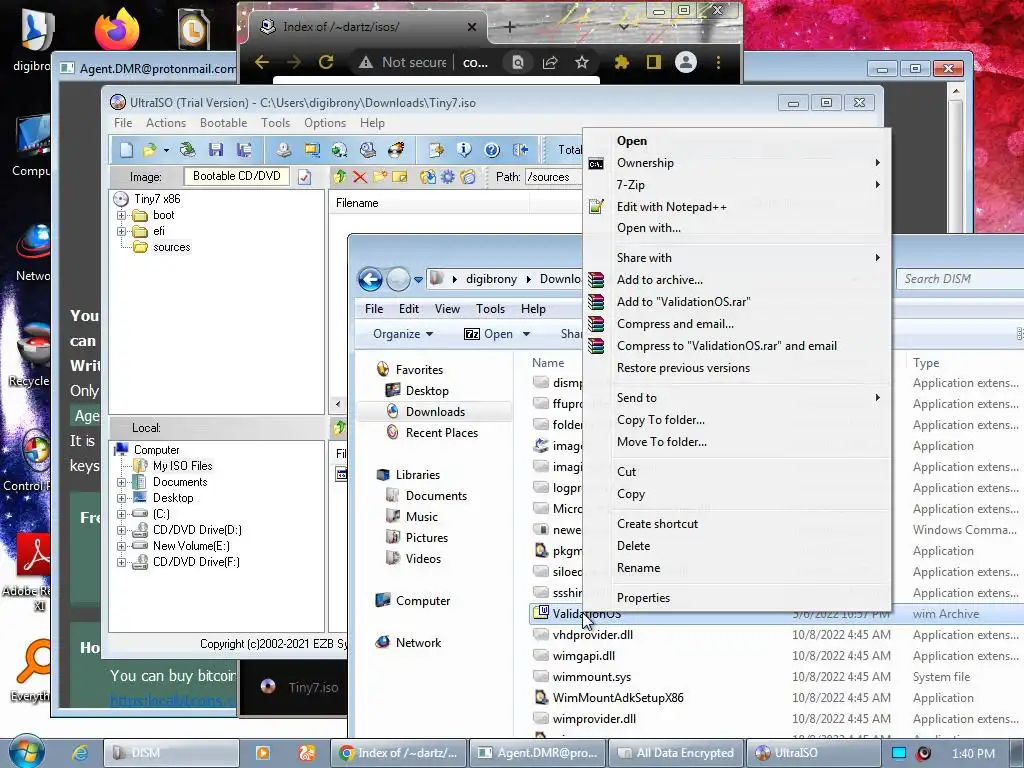Click Explorer's blue Back arrow button
This screenshot has height=768, width=1024.
coord(370,280)
